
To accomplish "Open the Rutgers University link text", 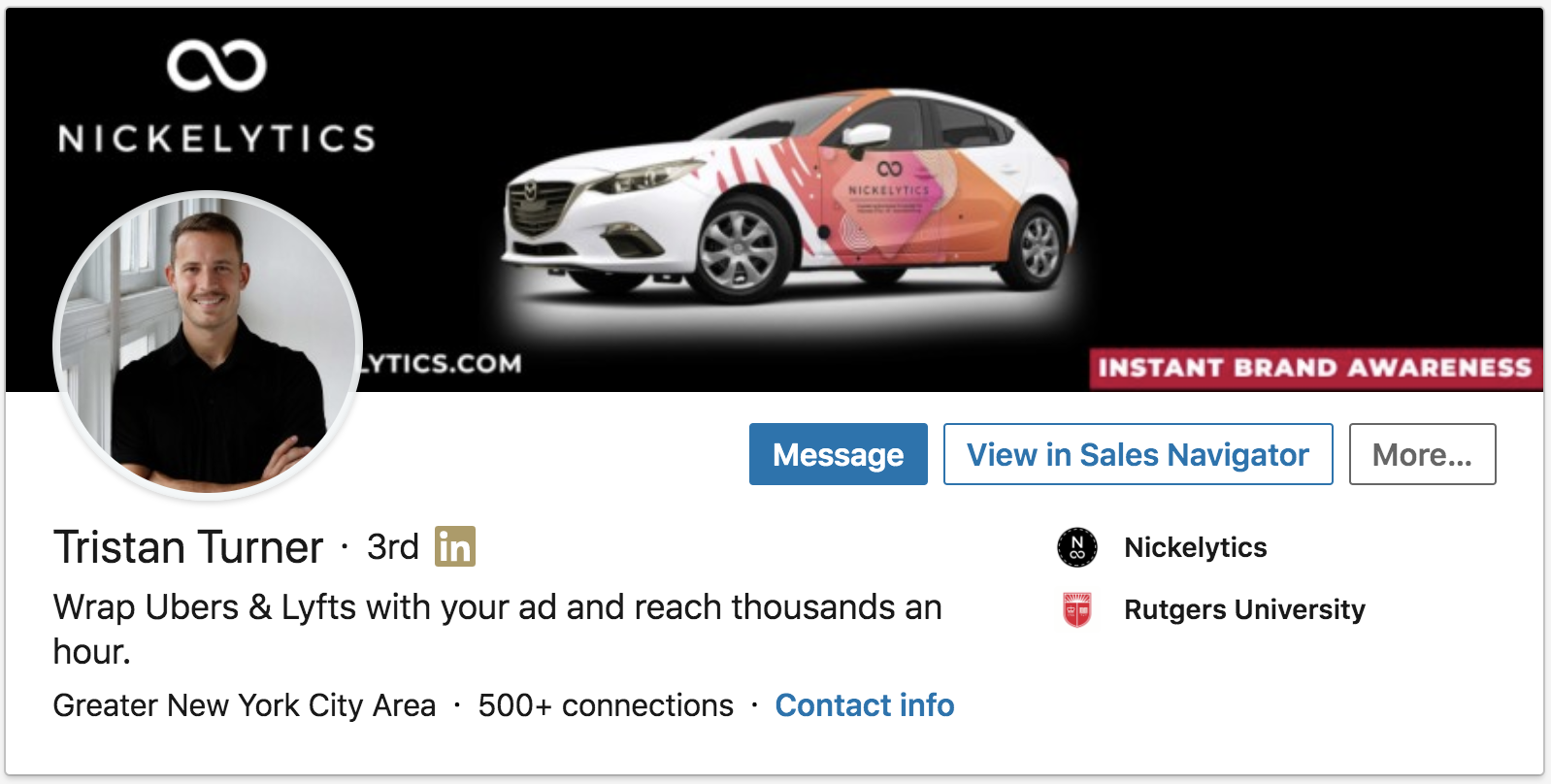I will click(x=1244, y=609).
